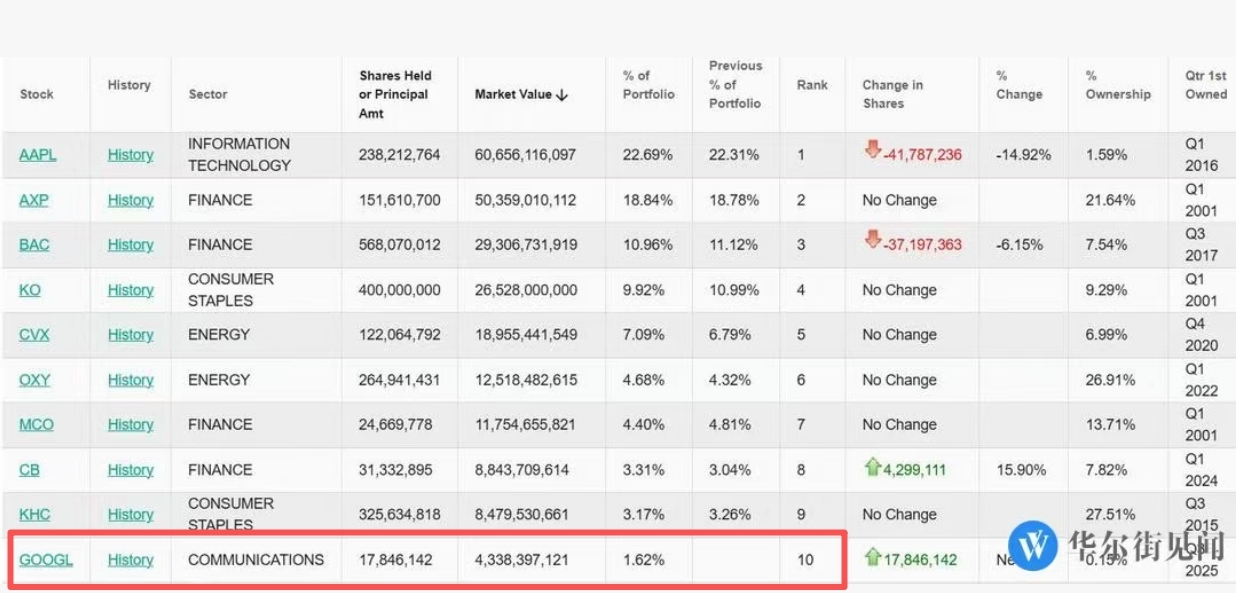Click the green up arrow in GOOGL row
The image size is (1236, 593).
coord(872,557)
